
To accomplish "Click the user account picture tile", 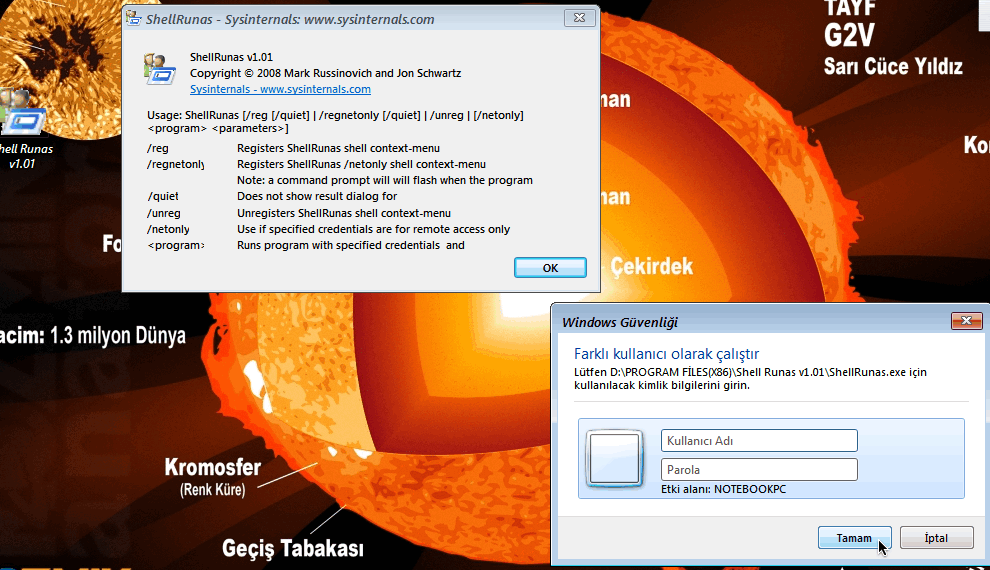I will click(x=614, y=458).
